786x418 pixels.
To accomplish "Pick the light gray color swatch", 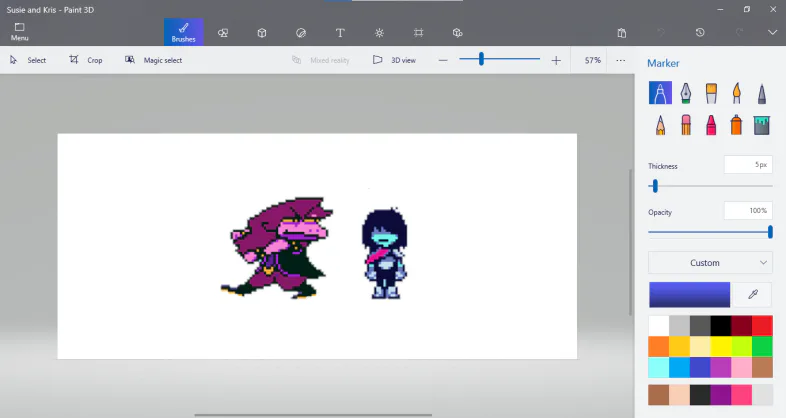I will click(679, 326).
